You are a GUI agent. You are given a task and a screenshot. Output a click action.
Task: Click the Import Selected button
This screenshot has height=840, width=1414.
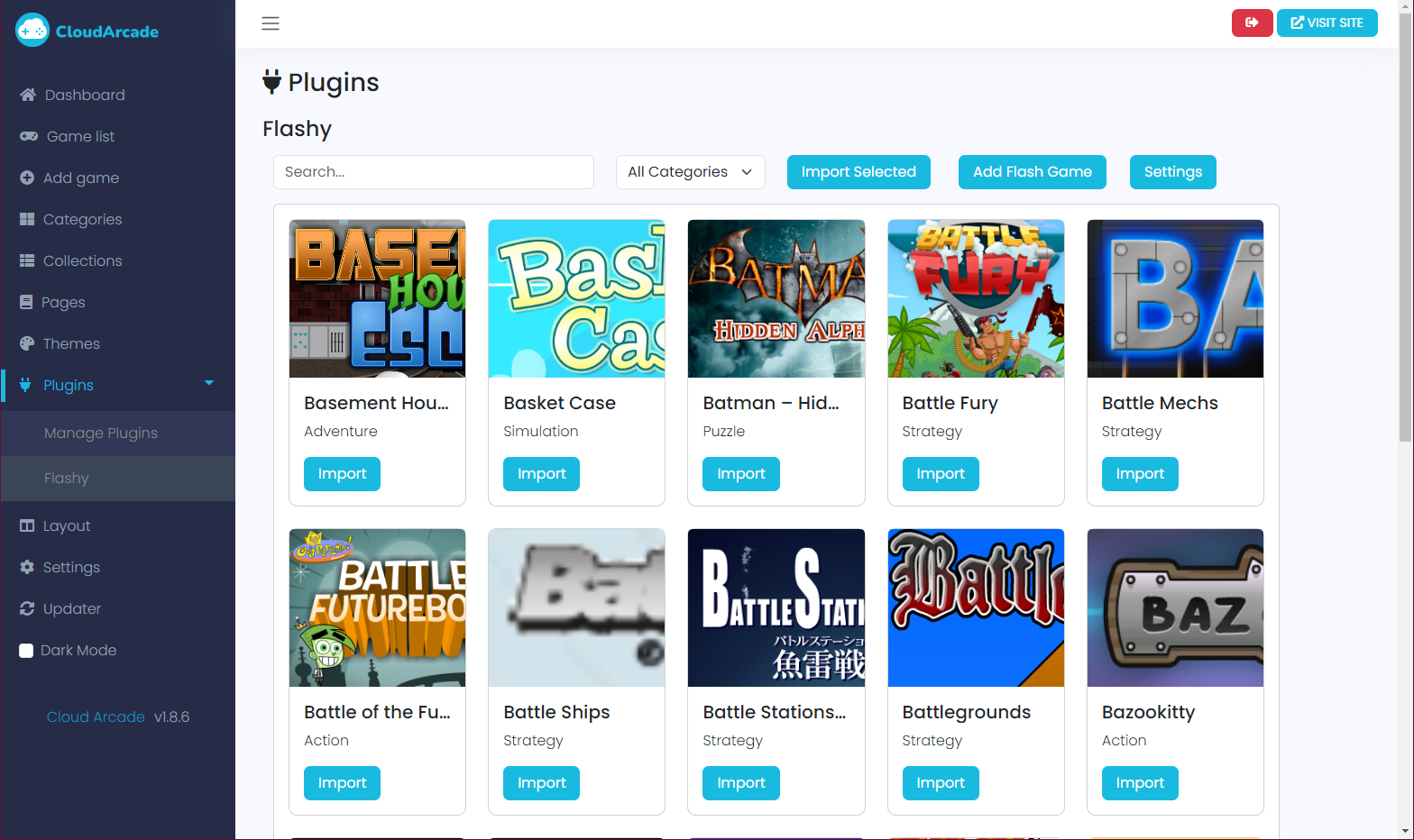[858, 172]
